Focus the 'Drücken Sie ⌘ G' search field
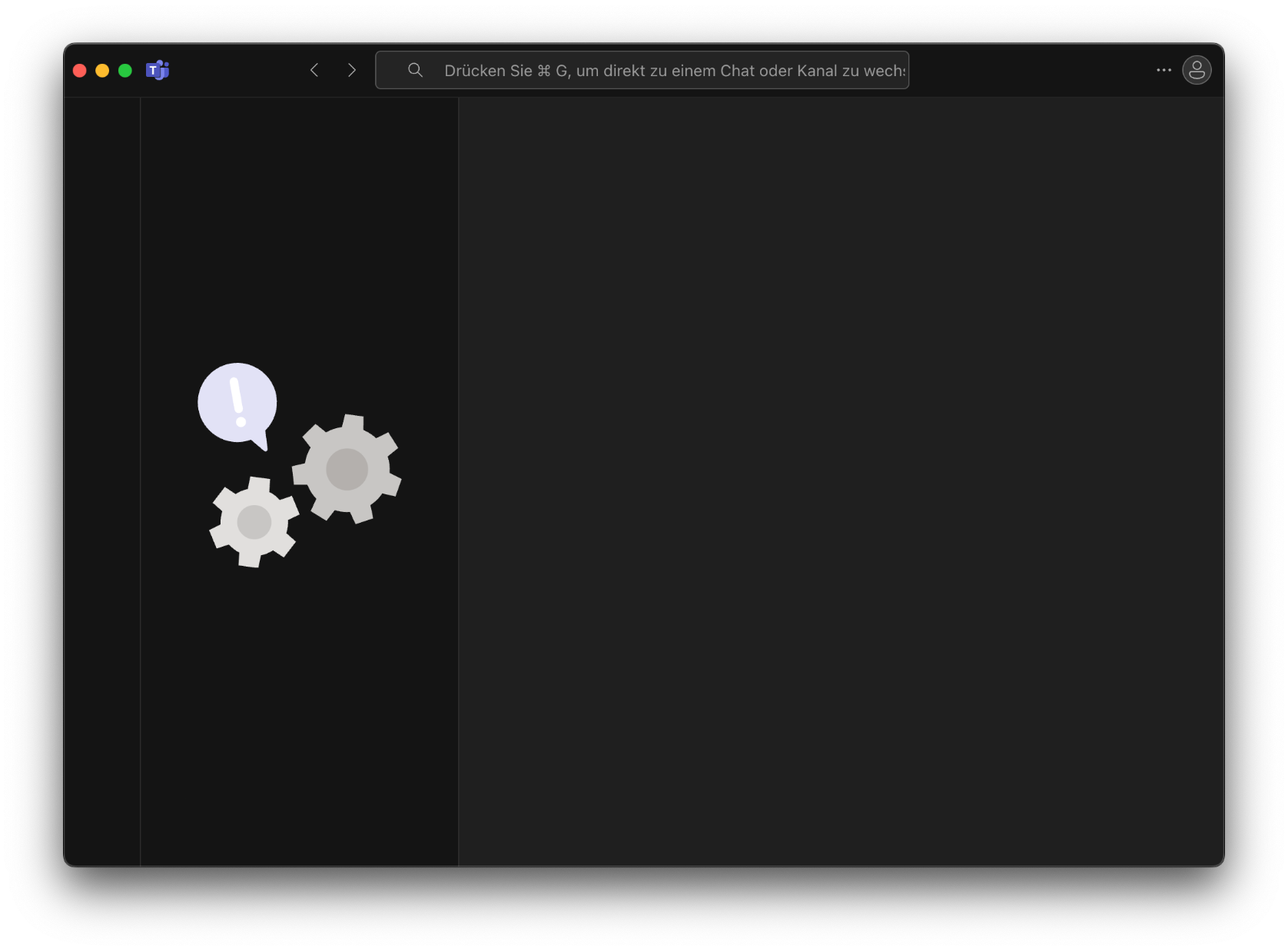The height and width of the screenshot is (951, 1288). (x=642, y=70)
